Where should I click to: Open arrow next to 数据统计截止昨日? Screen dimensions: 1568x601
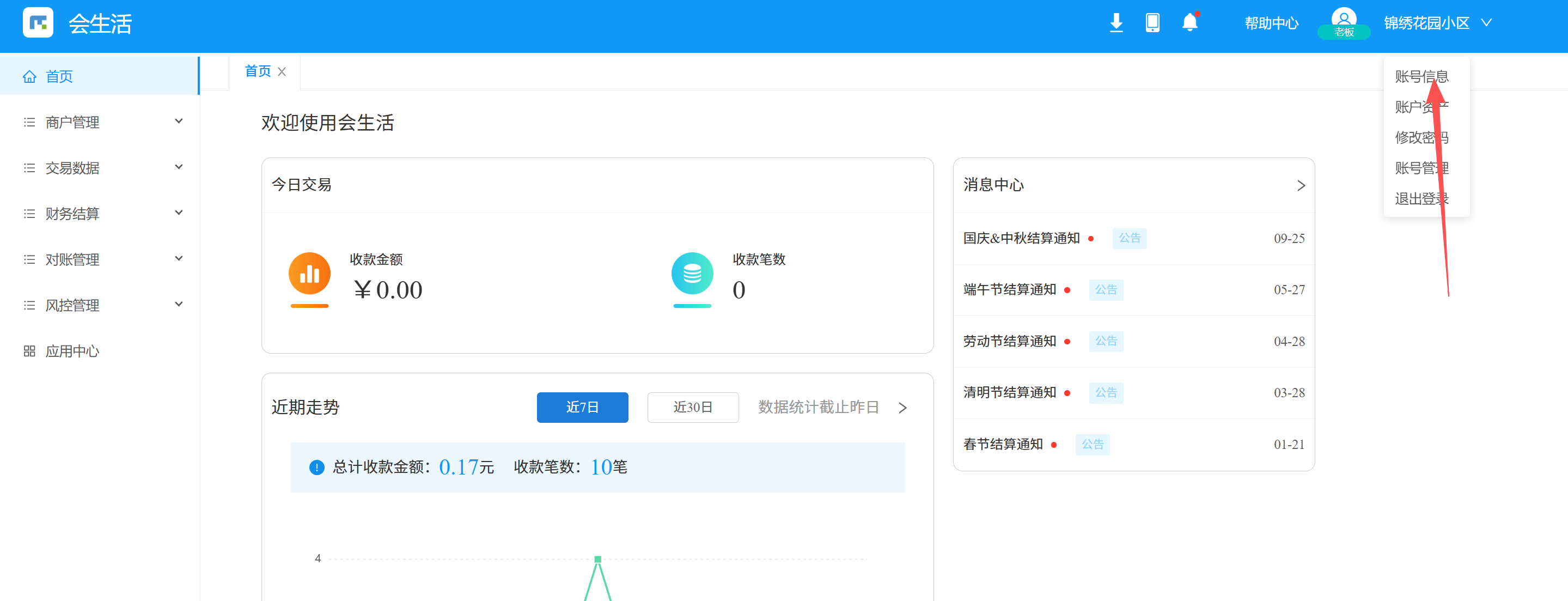click(902, 408)
